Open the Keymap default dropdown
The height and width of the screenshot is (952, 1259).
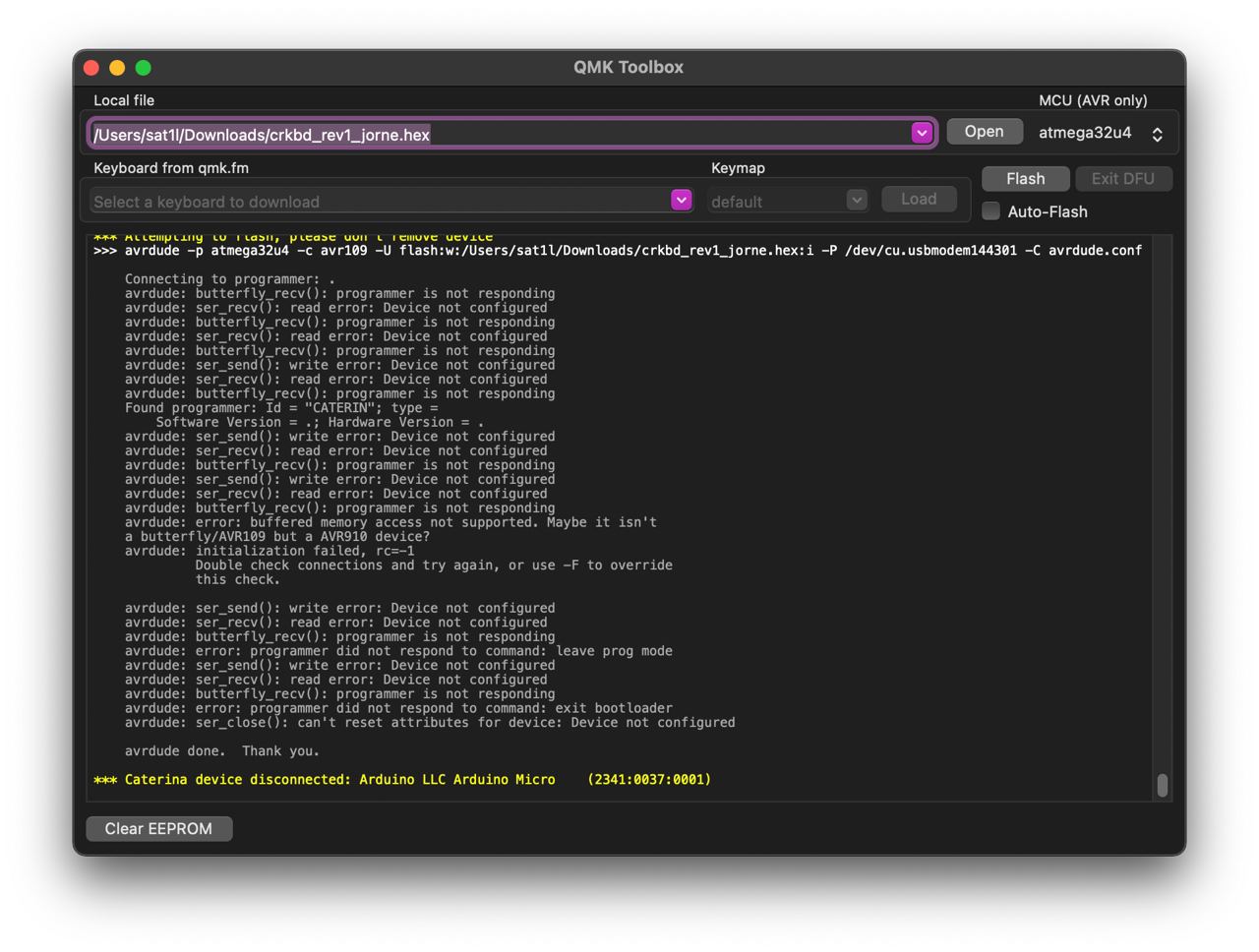[x=788, y=201]
